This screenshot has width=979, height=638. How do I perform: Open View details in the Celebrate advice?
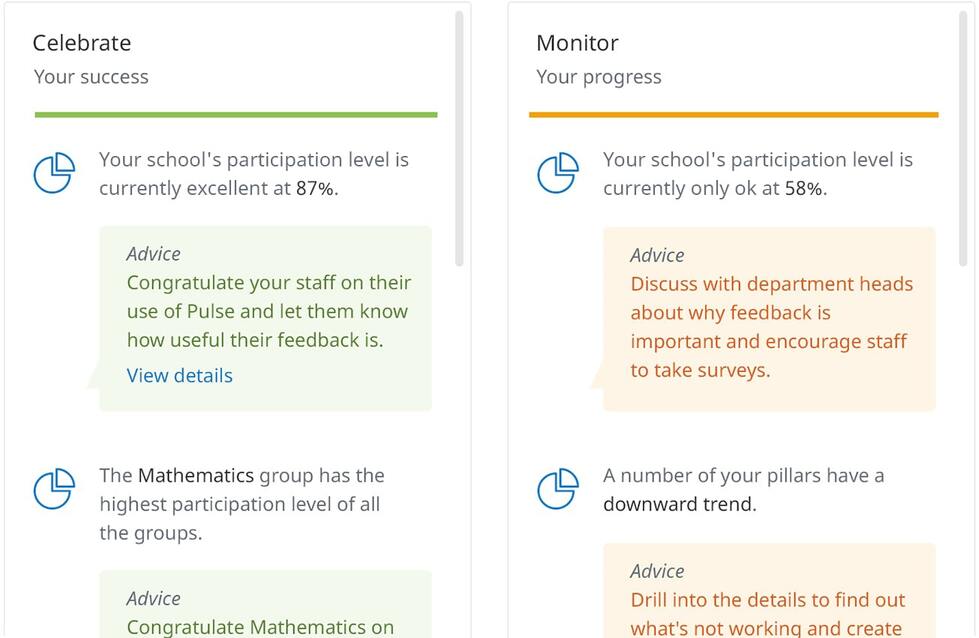tap(180, 375)
